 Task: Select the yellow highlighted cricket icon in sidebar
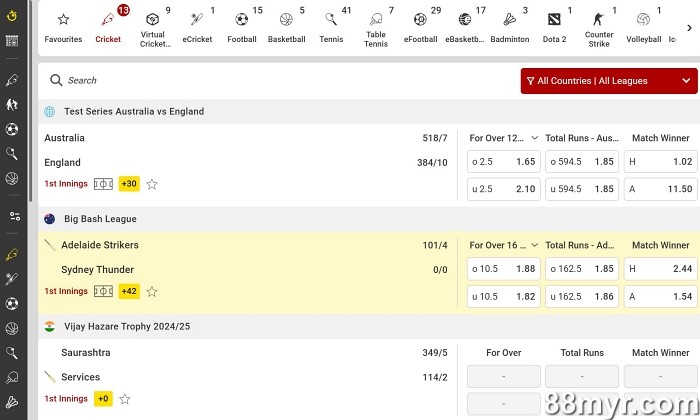pos(12,254)
